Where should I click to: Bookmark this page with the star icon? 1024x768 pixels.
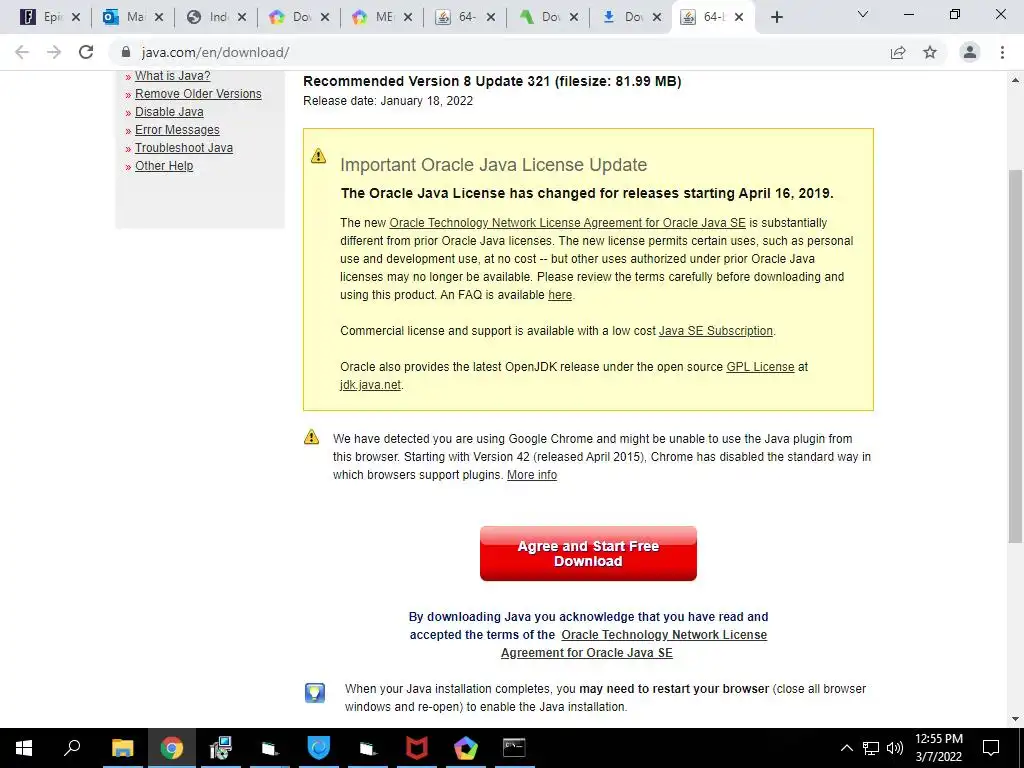[930, 52]
